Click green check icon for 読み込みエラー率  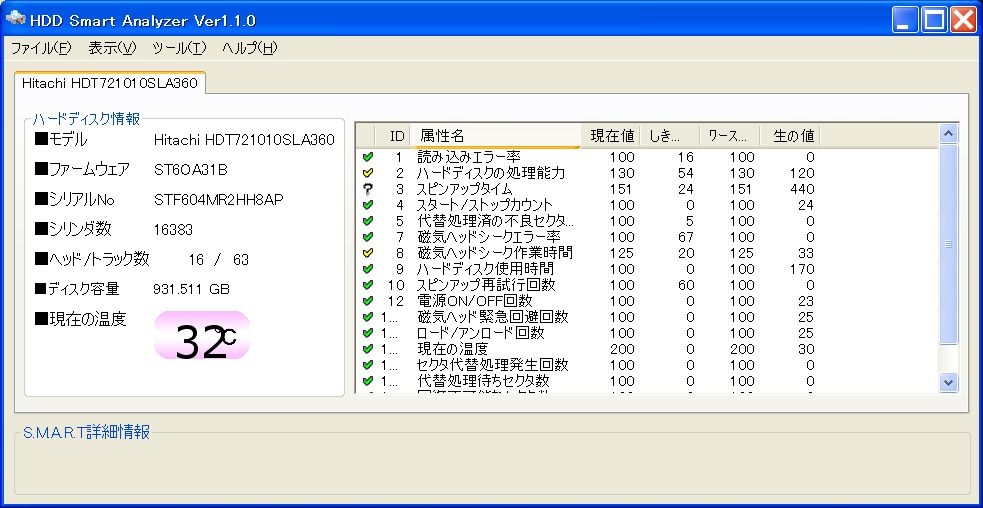coord(368,157)
